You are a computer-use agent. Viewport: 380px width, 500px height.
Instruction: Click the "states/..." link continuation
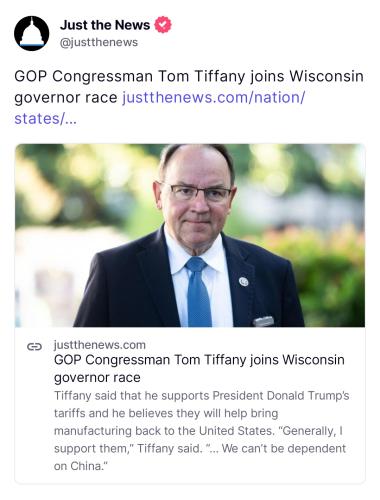pos(46,119)
